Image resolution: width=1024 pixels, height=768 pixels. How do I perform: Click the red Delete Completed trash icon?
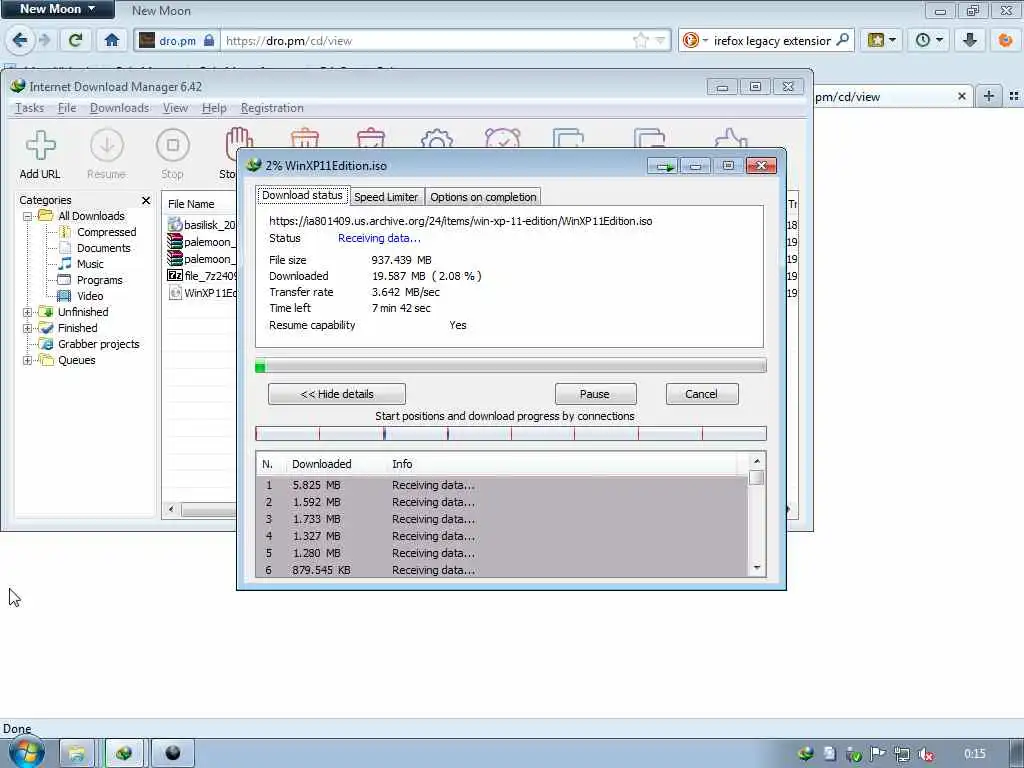371,138
